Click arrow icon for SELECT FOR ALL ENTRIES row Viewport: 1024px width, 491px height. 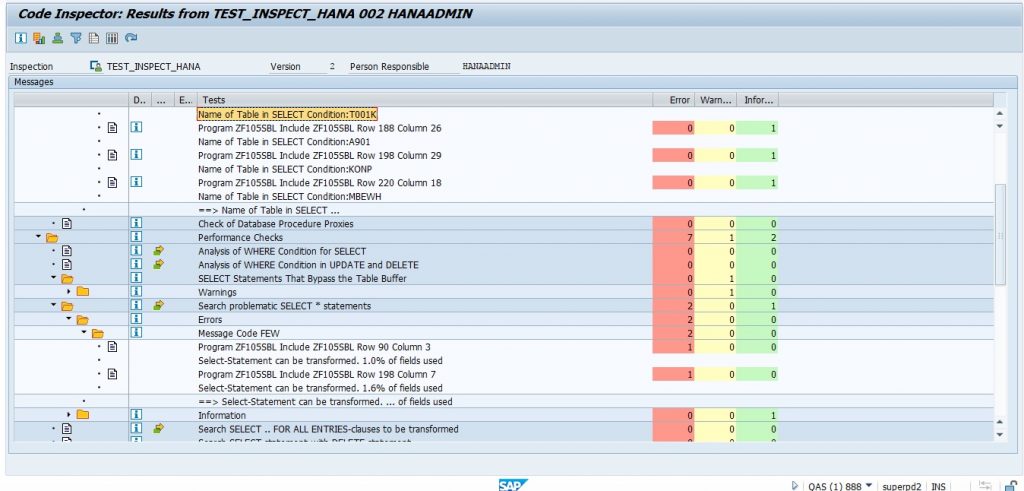(158, 429)
